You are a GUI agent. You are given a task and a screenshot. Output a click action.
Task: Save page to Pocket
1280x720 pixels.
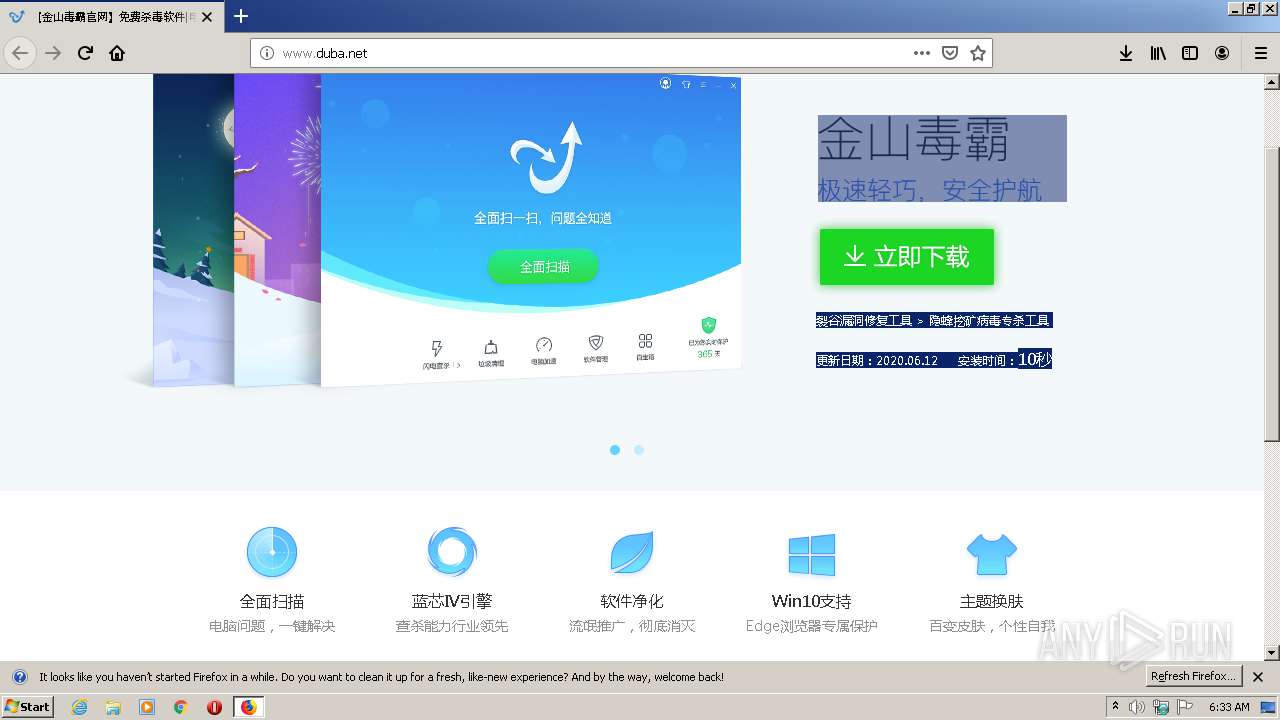point(950,53)
